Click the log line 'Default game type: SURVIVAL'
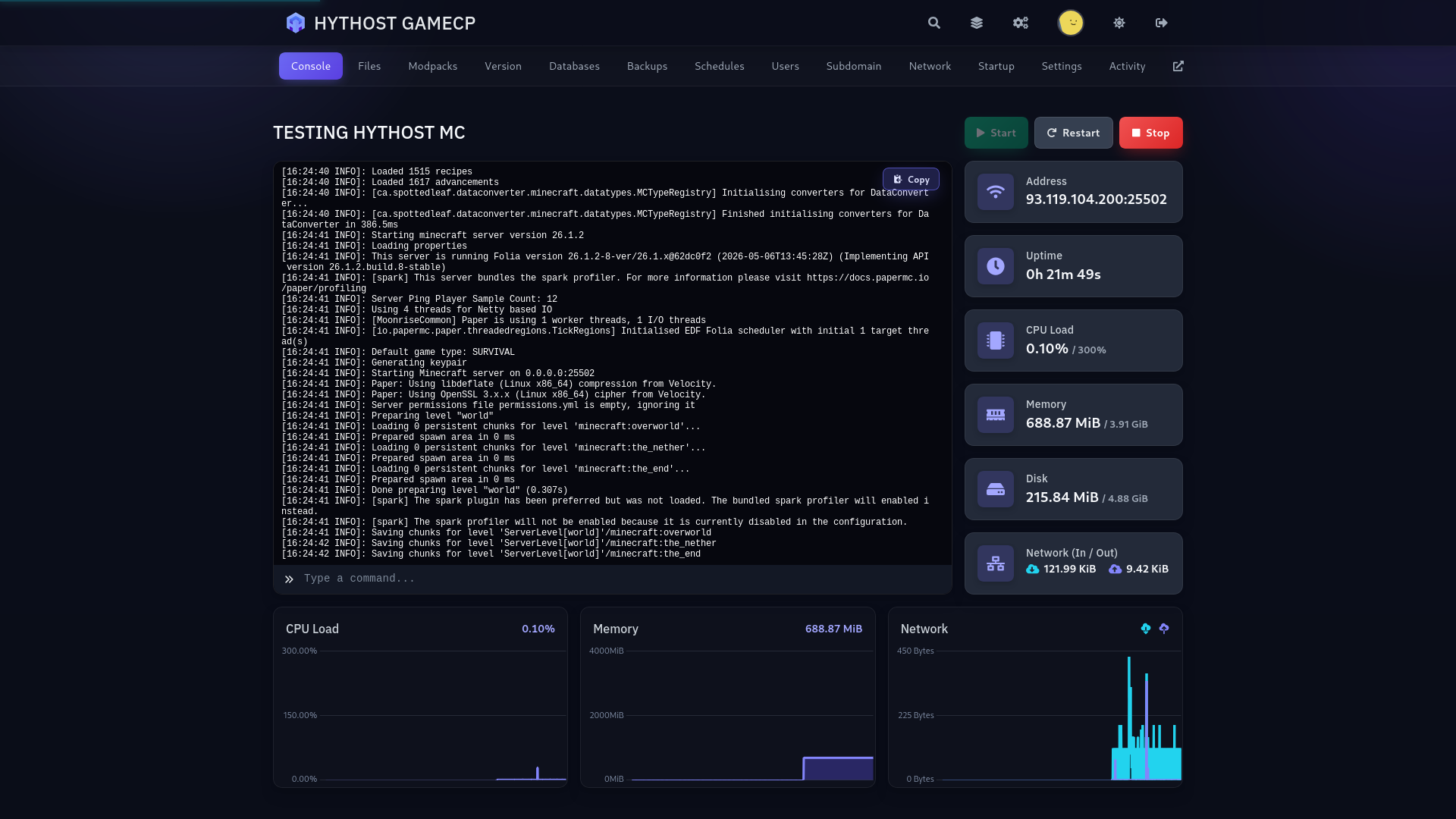This screenshot has width=1456, height=819. (398, 353)
